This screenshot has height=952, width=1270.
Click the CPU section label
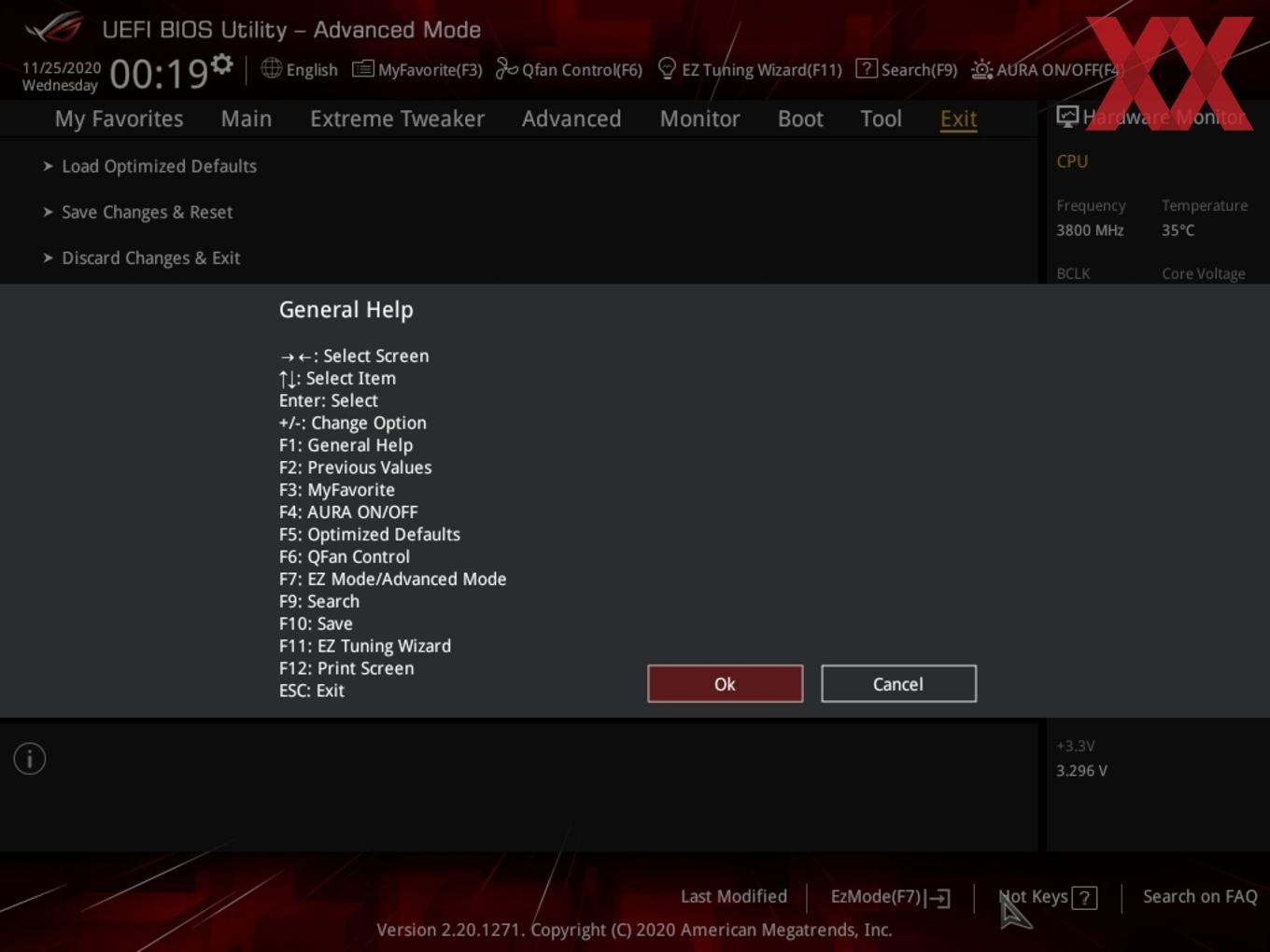click(1072, 161)
